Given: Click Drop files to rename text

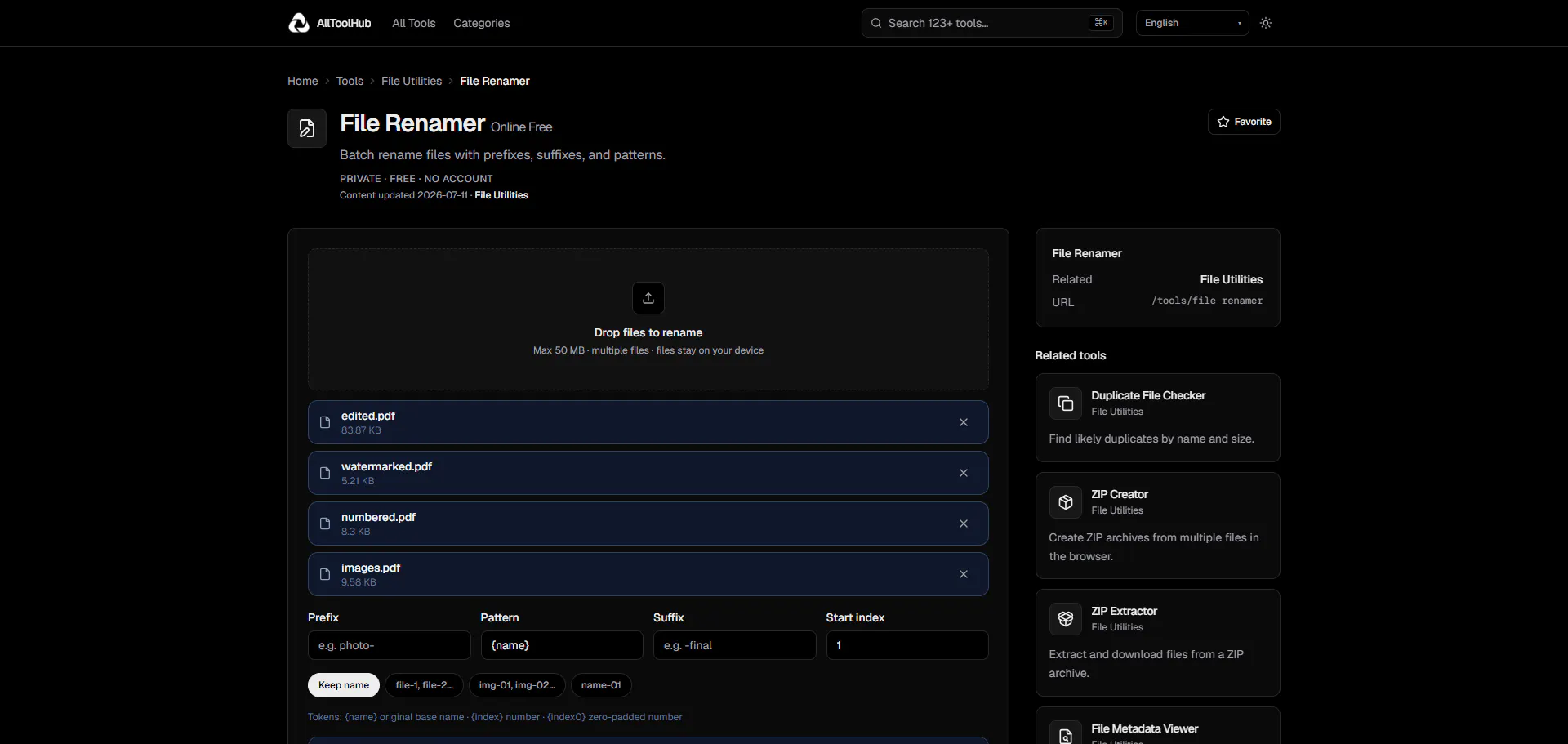Looking at the screenshot, I should pos(648,332).
